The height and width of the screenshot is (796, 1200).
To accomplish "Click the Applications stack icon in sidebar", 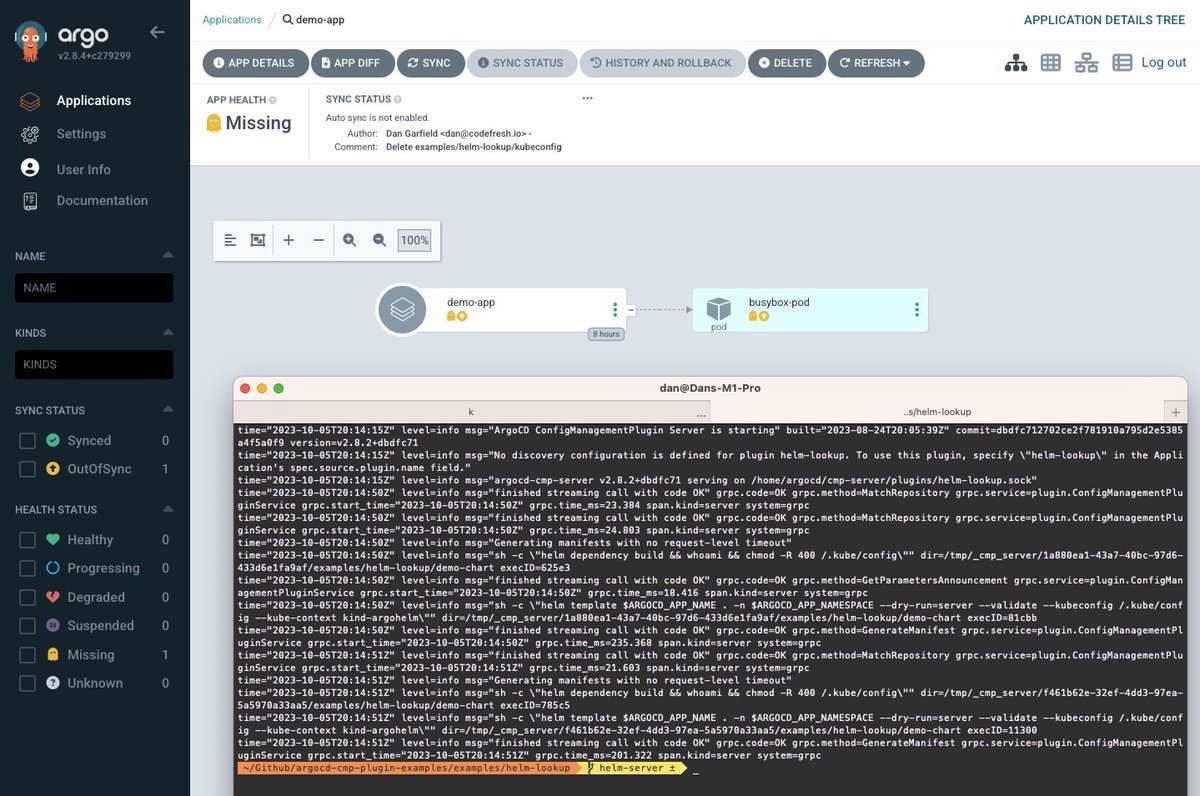I will (x=30, y=101).
